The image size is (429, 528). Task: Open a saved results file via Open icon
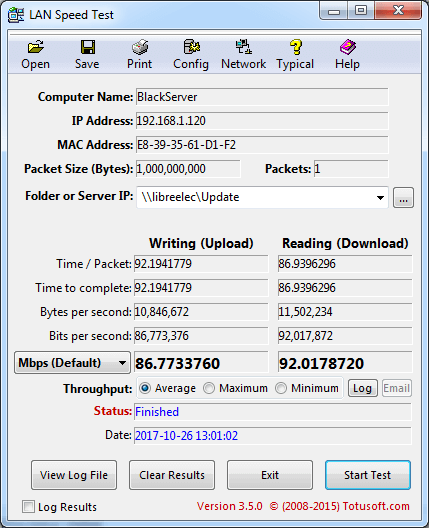coord(35,47)
